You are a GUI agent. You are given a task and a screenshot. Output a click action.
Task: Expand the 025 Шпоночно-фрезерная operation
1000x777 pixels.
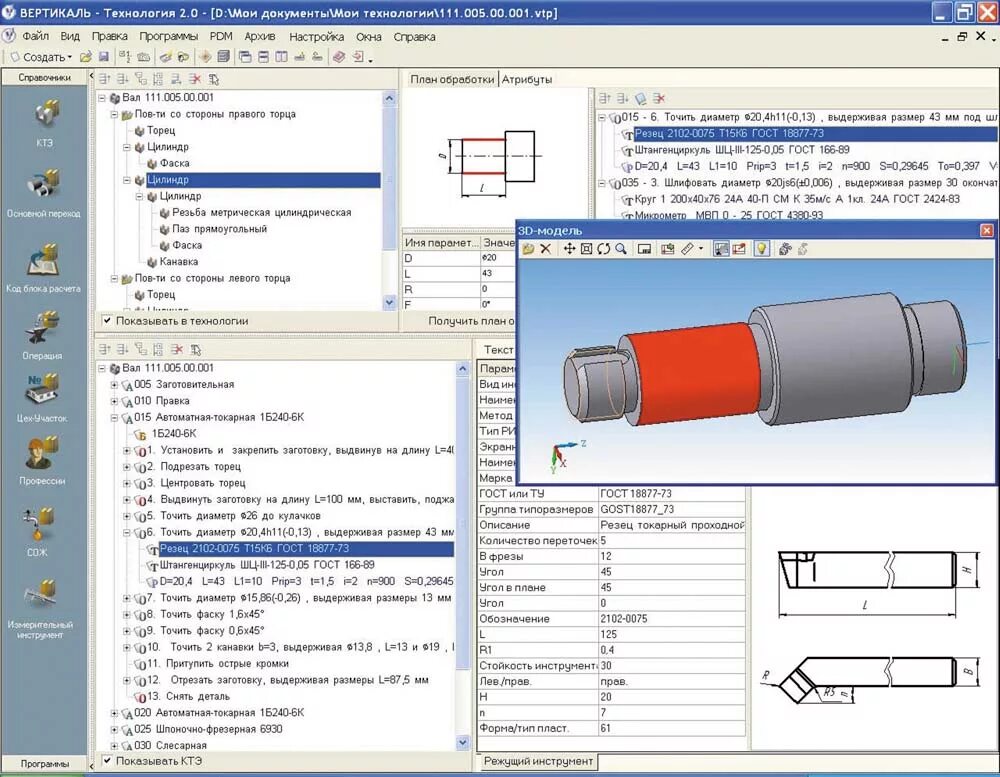pos(114,729)
